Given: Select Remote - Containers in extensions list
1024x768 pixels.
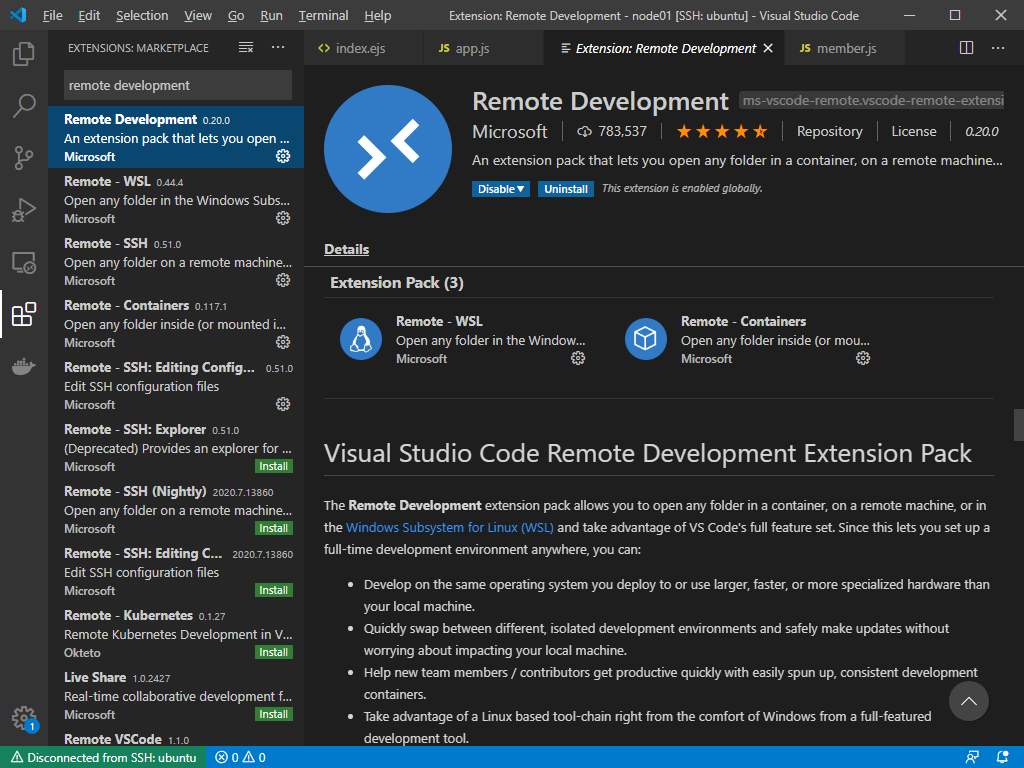Looking at the screenshot, I should click(176, 324).
